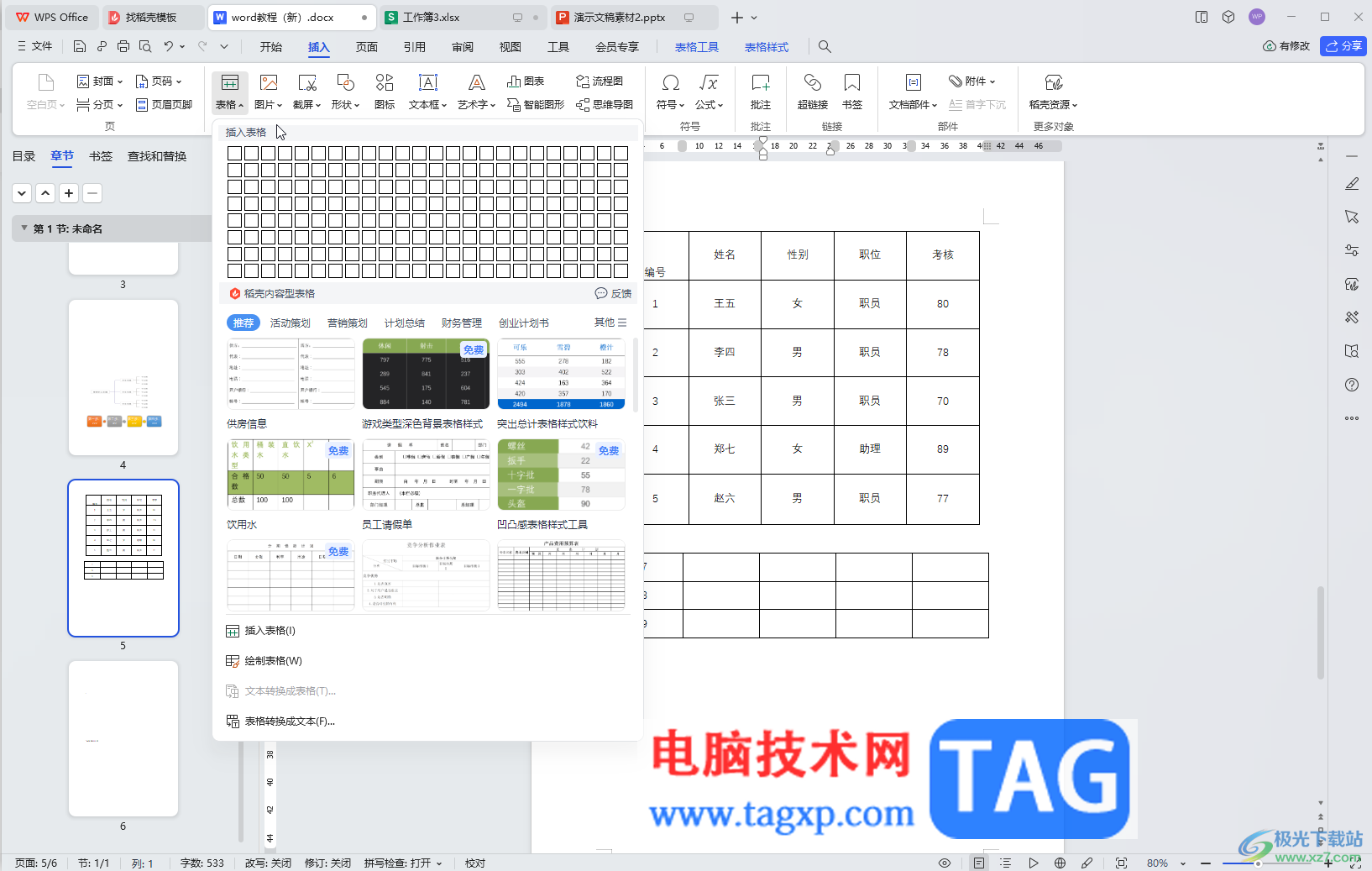
Task: Insert a 思维导图 mind map
Action: pos(605,104)
